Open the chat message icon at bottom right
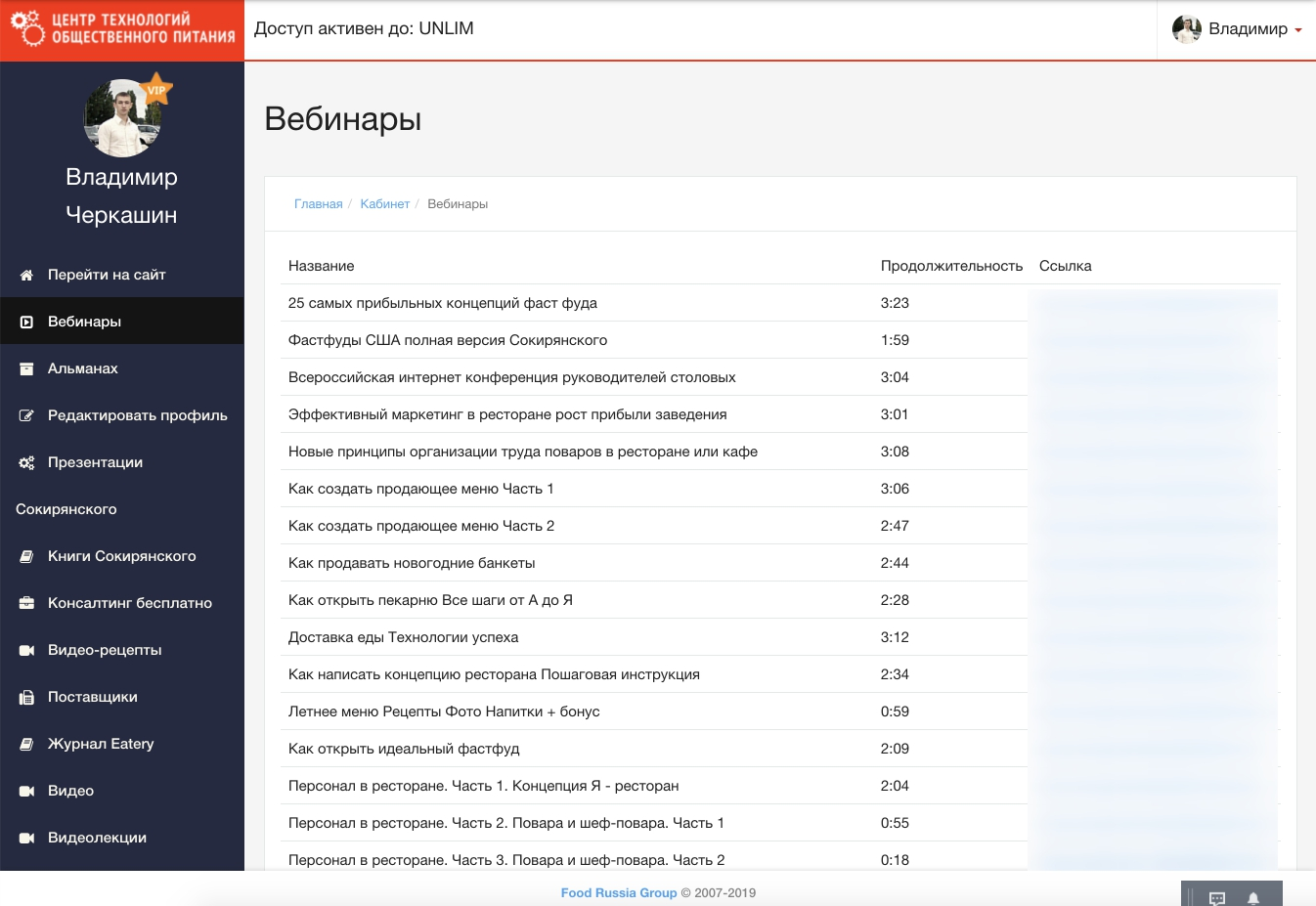This screenshot has width=1316, height=906. coord(1217,898)
